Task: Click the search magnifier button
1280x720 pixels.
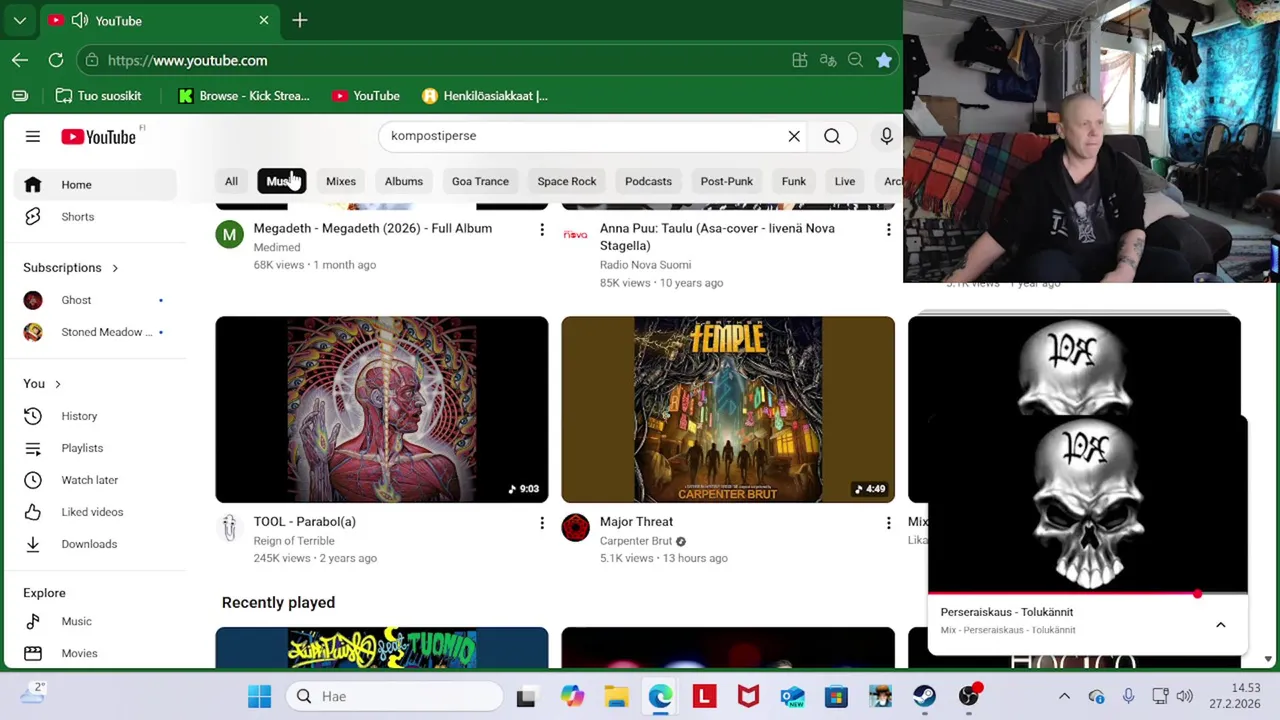Action: [x=832, y=136]
